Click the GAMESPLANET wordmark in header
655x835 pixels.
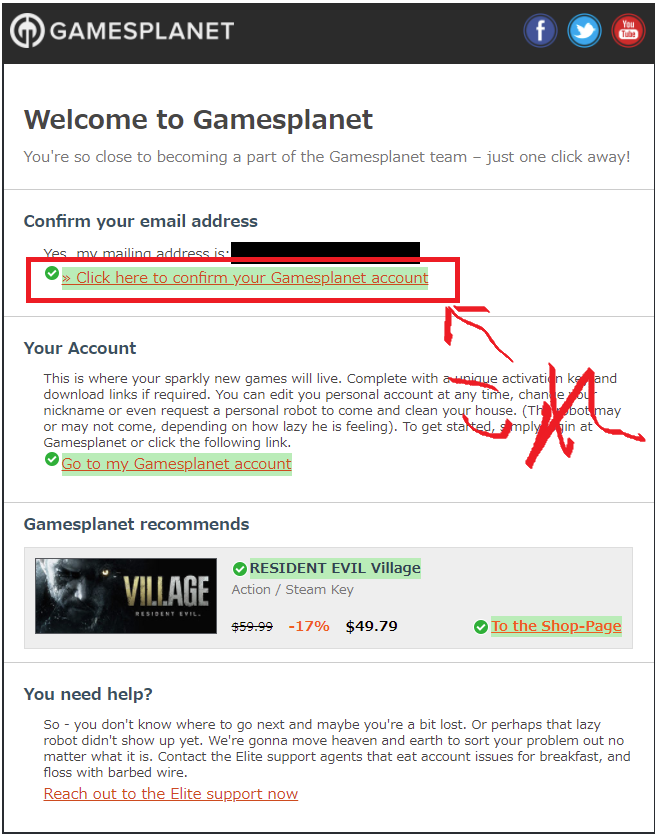[x=142, y=31]
